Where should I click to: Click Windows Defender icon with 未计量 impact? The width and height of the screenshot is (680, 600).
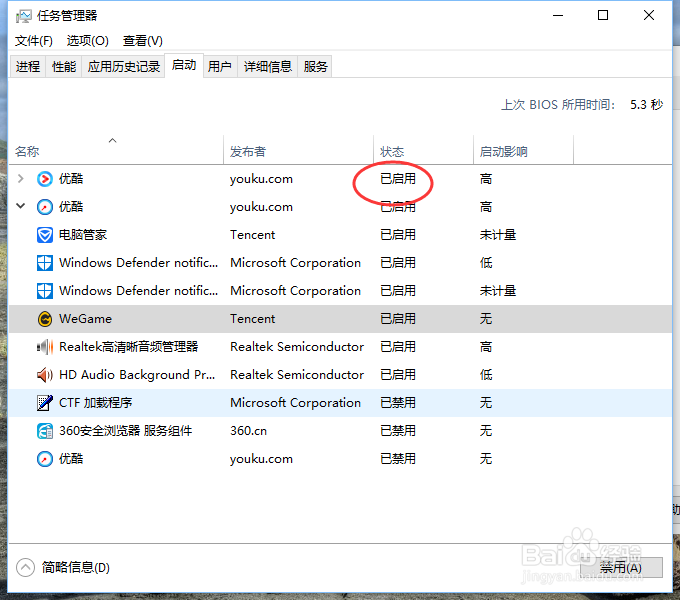45,291
